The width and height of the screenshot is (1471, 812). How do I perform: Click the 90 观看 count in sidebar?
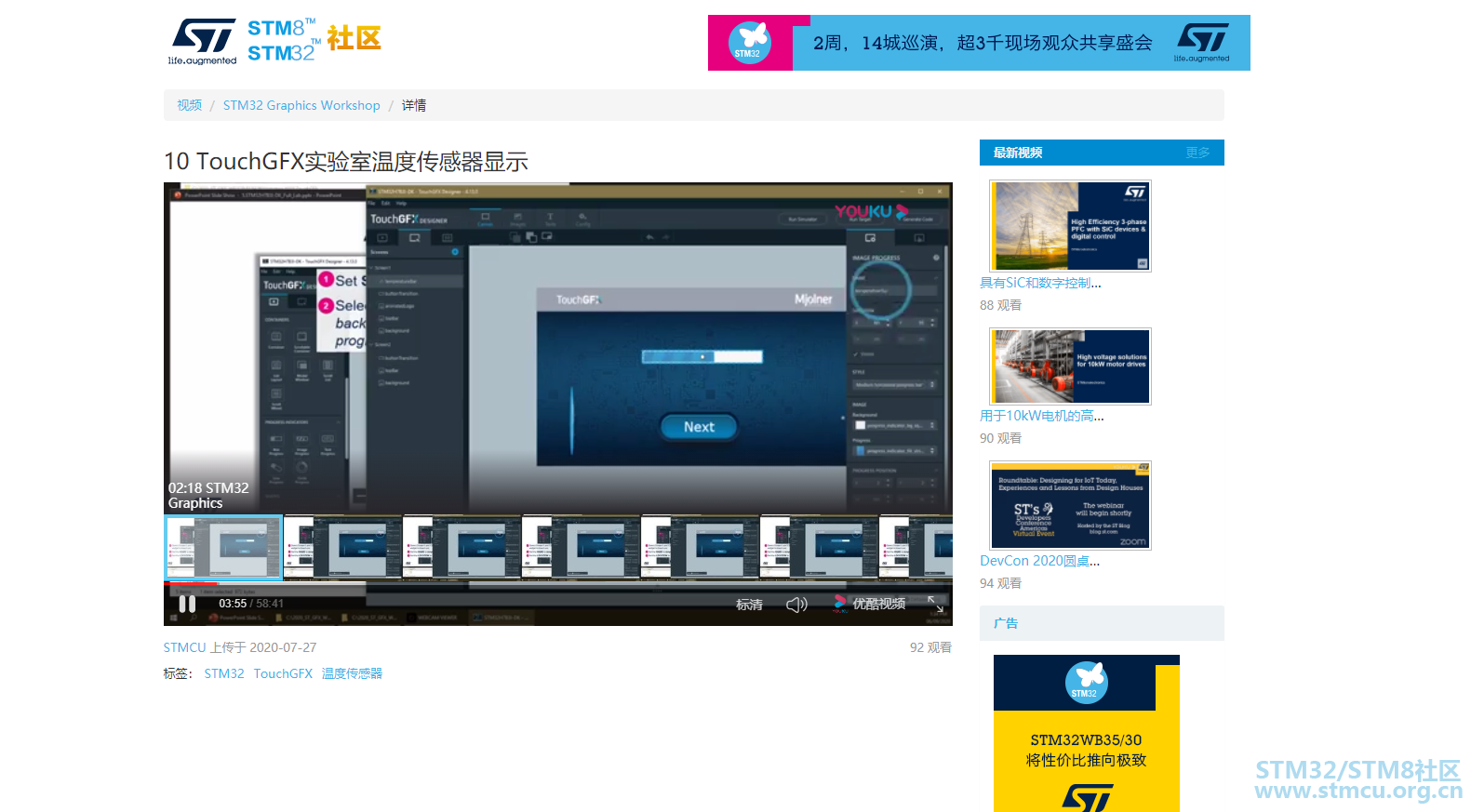click(x=1000, y=438)
